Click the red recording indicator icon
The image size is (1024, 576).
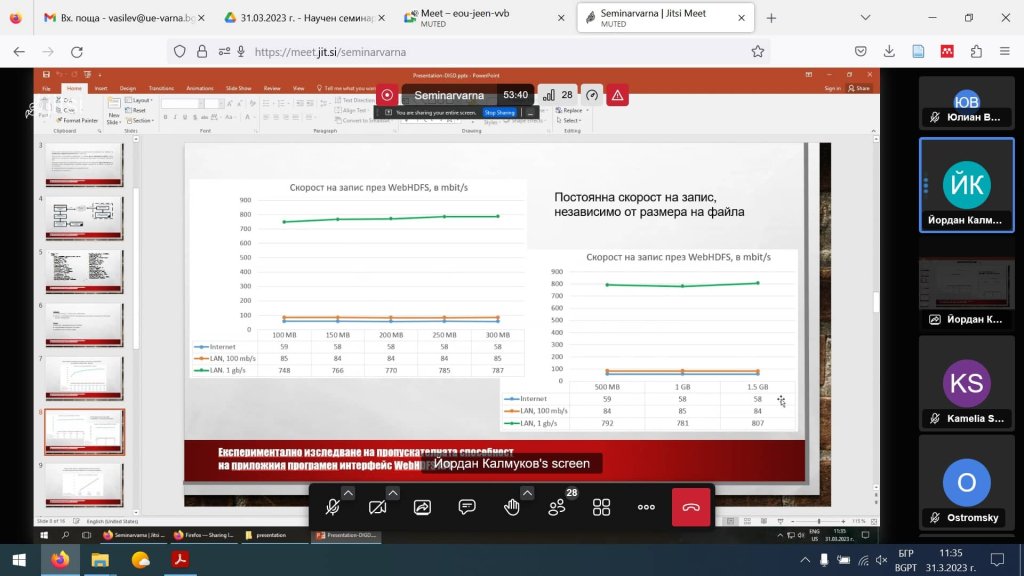coord(387,95)
